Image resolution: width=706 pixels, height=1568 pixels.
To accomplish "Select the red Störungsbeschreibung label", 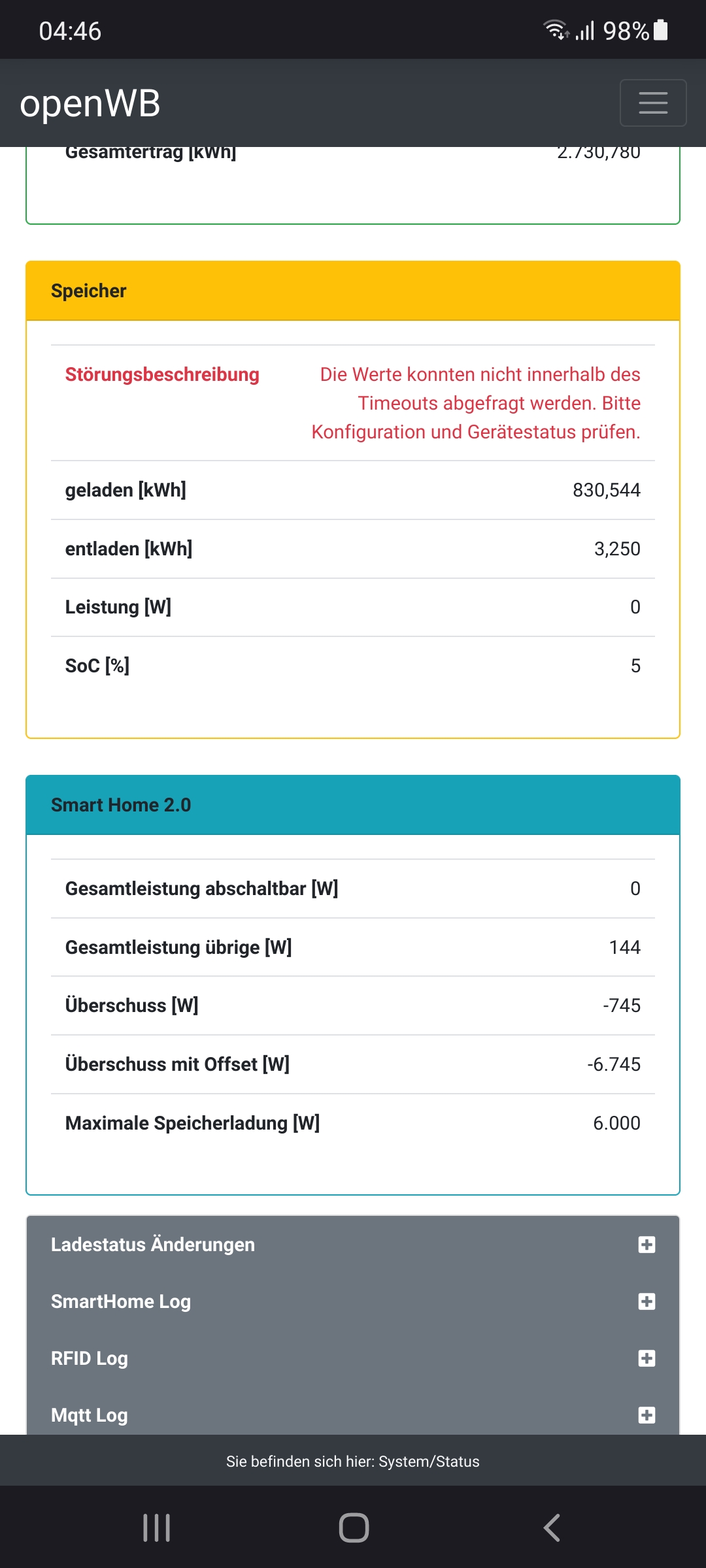I will 162,374.
